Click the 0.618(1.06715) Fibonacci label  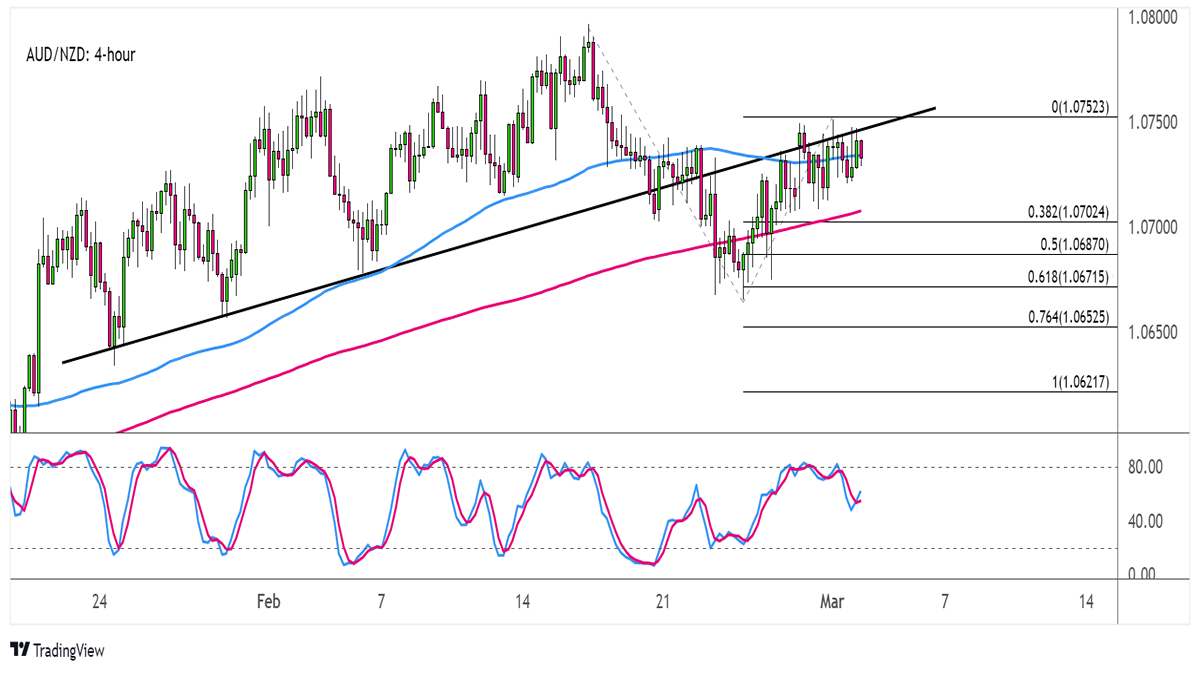[x=1068, y=276]
